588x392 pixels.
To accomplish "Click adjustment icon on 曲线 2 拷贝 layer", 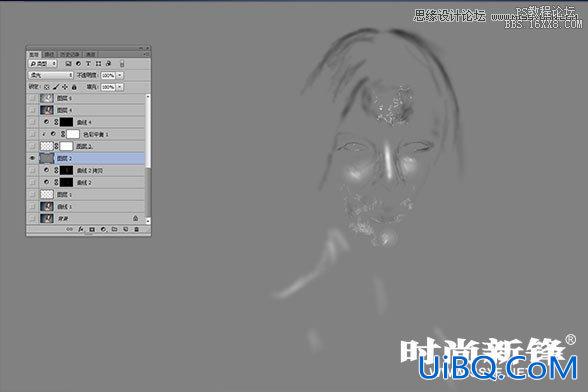I will coord(46,170).
